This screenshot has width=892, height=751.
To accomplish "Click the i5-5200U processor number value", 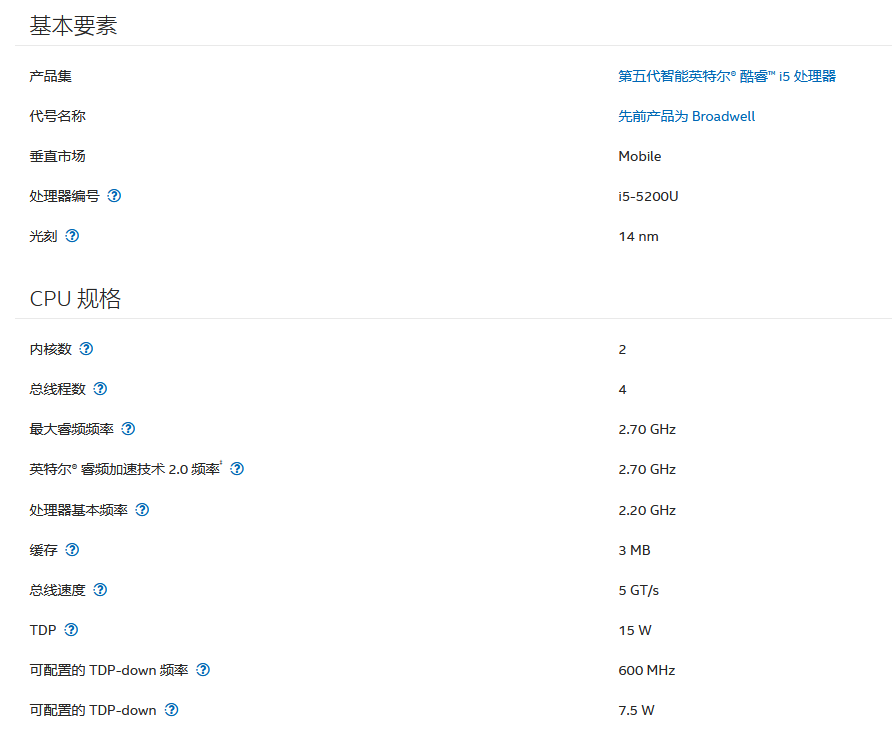I will pyautogui.click(x=648, y=196).
